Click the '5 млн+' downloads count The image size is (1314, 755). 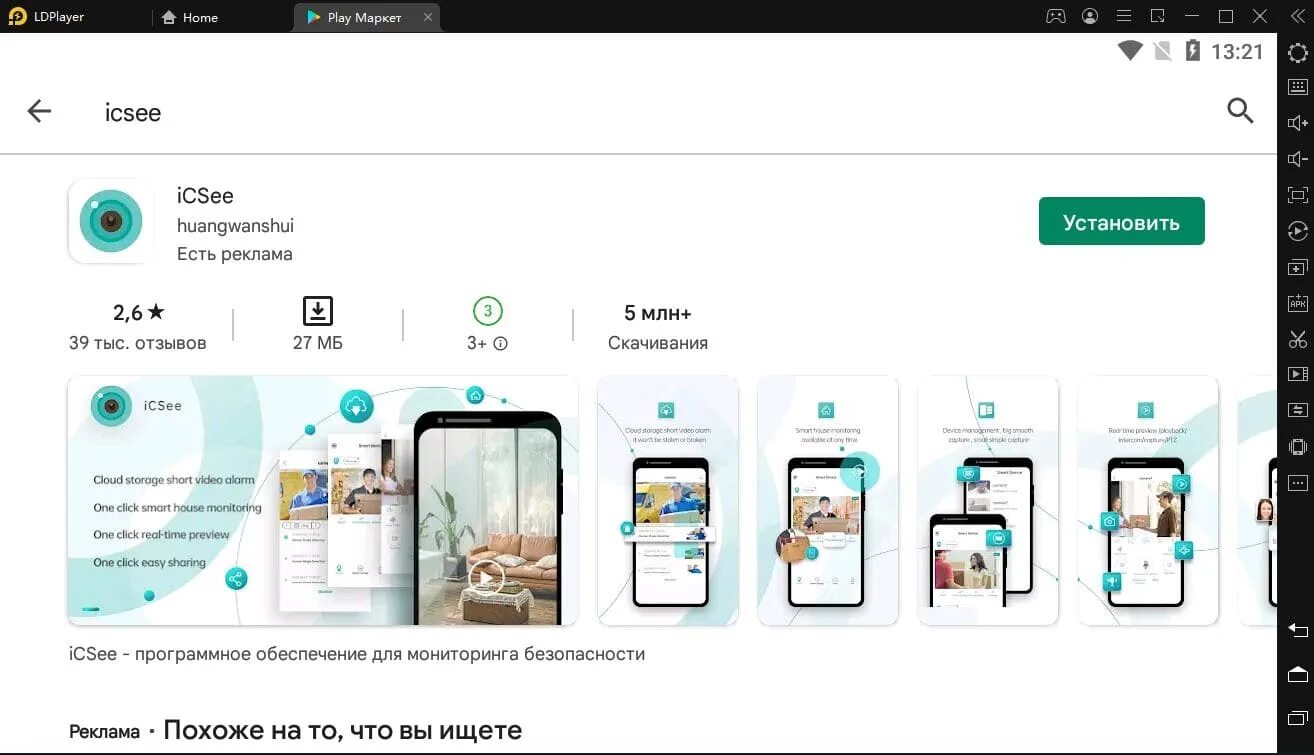pyautogui.click(x=657, y=313)
